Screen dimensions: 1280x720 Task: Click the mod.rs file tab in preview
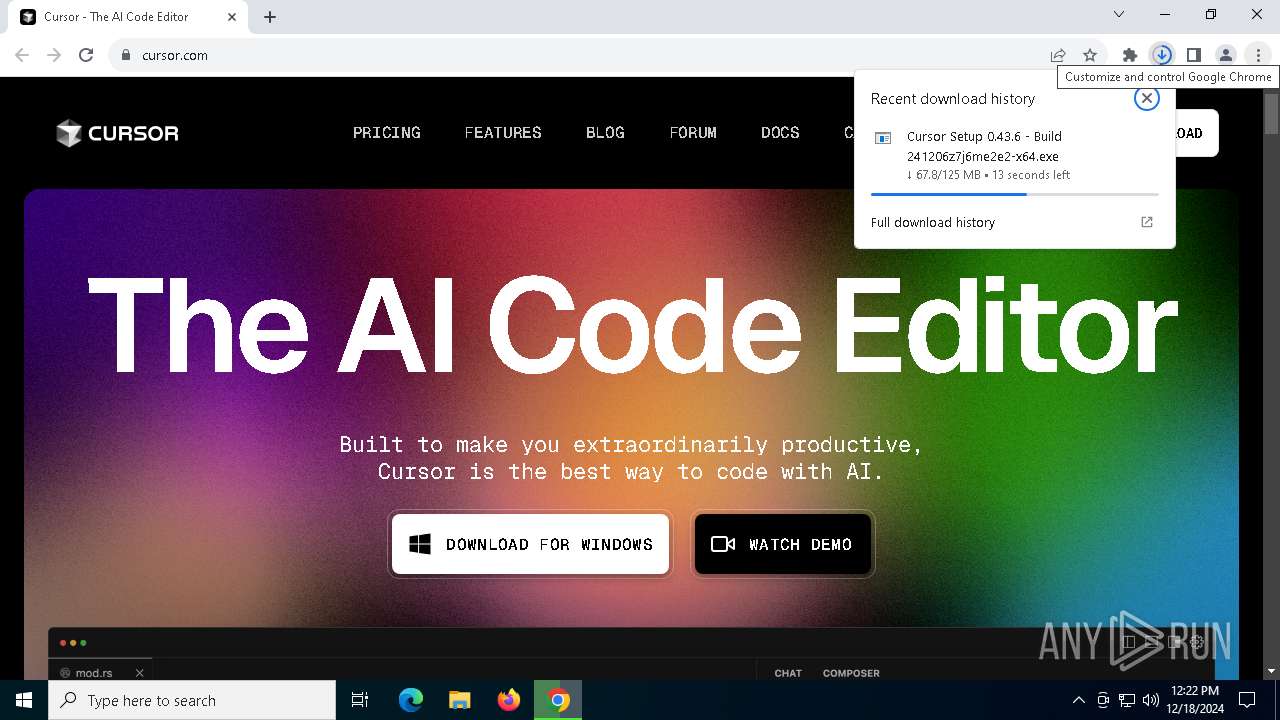click(x=101, y=673)
